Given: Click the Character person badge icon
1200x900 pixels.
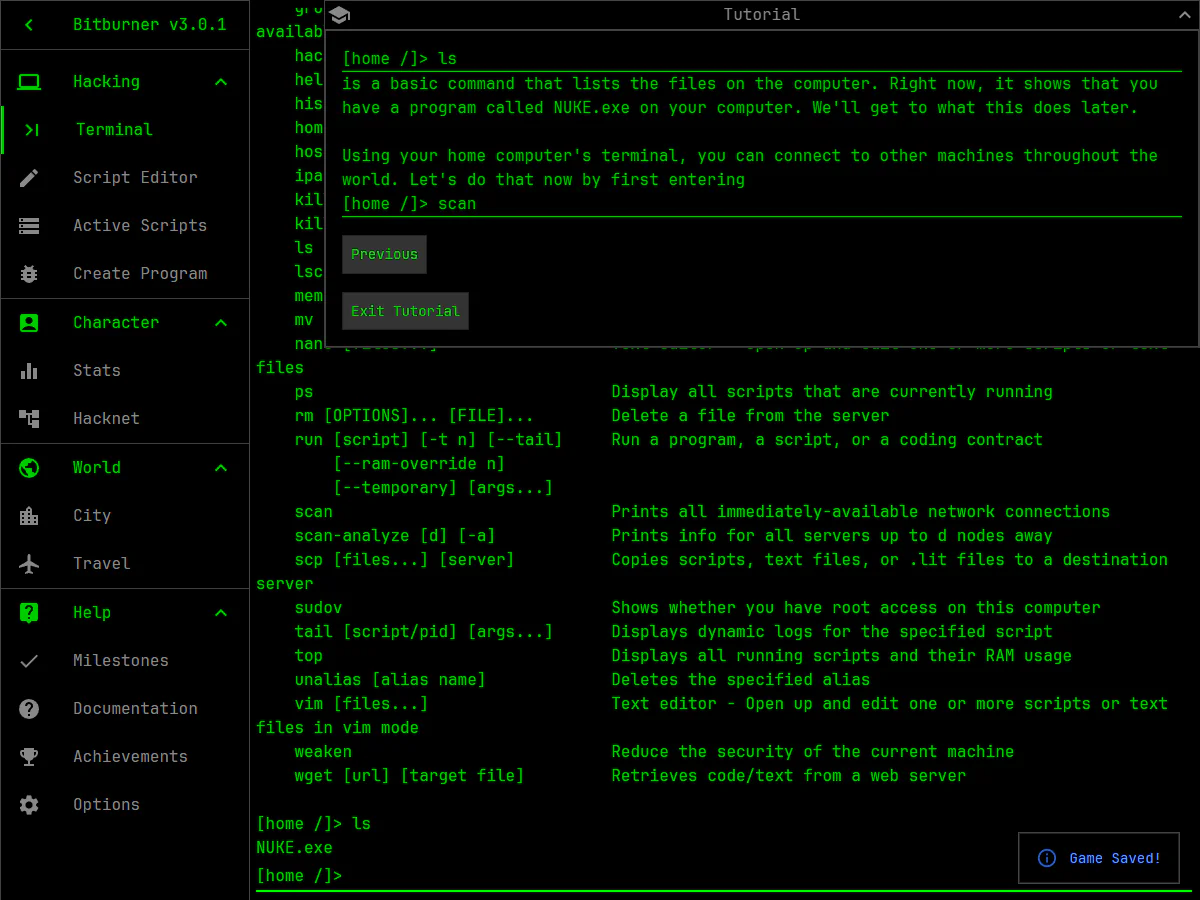Looking at the screenshot, I should pos(29,323).
